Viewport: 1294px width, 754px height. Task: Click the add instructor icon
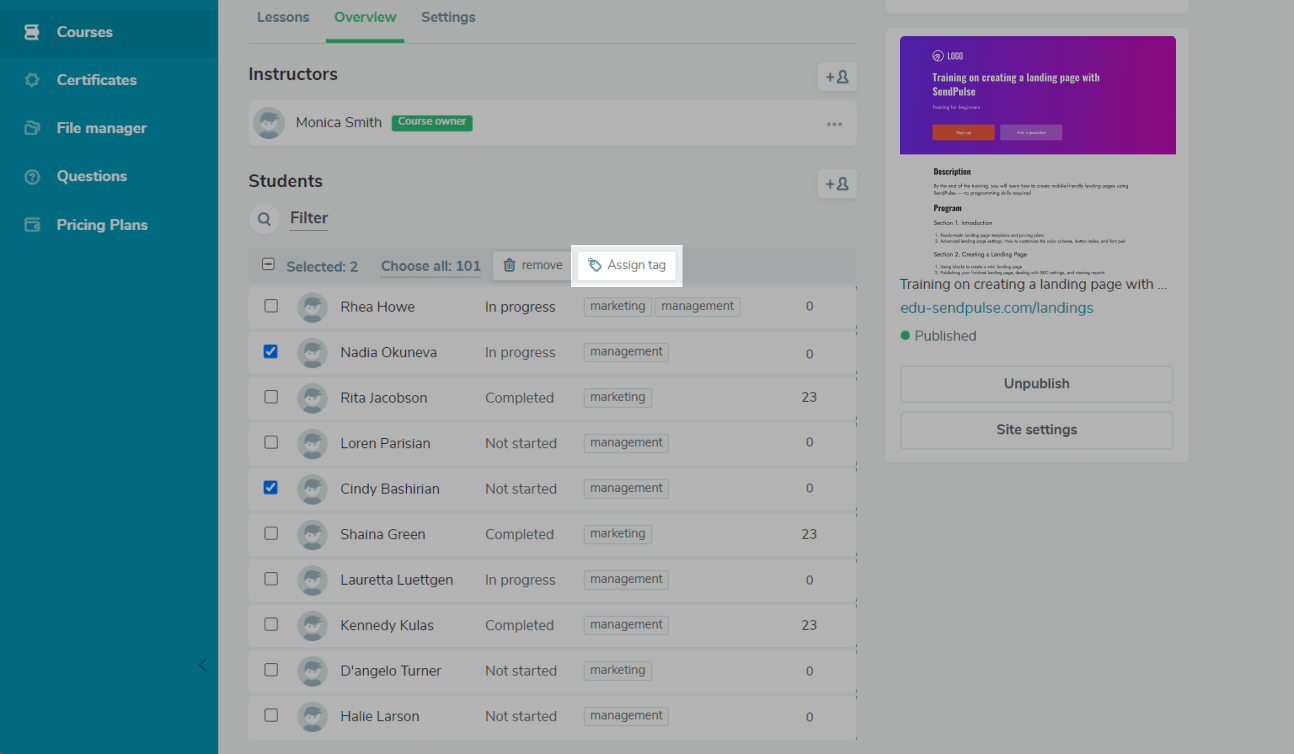(836, 76)
